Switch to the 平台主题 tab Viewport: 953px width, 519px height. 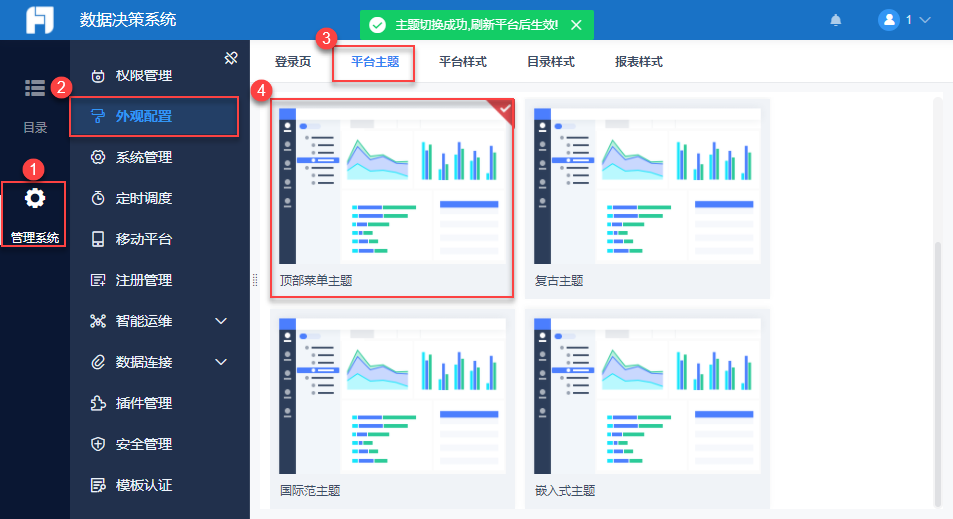375,61
